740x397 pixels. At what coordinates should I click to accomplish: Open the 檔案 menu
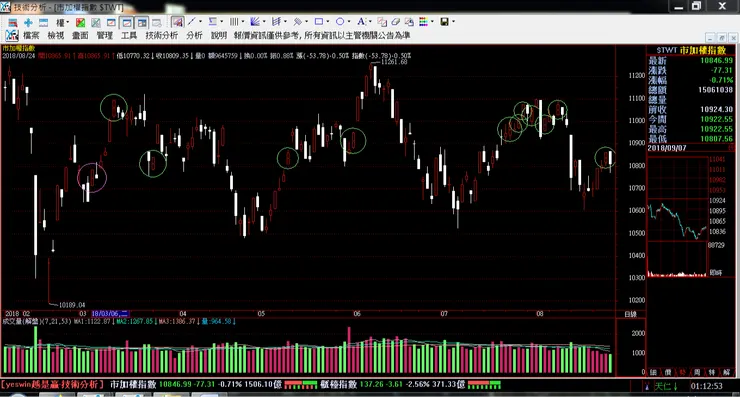pyautogui.click(x=32, y=35)
